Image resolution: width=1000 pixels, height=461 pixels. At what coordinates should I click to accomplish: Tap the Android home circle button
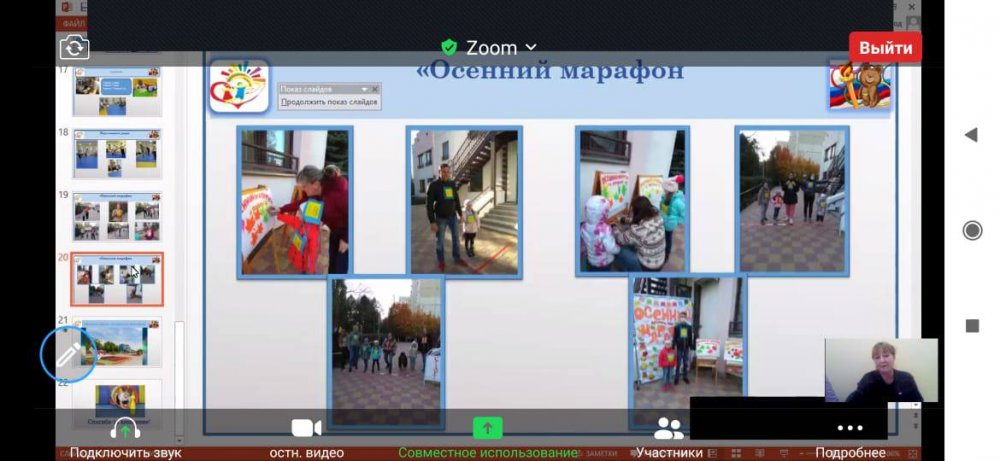pos(972,230)
